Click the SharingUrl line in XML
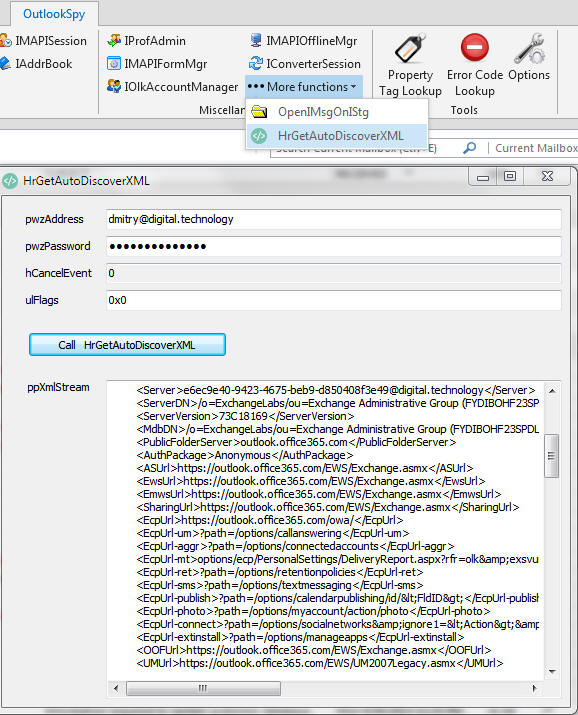The width and height of the screenshot is (578, 715). [x=328, y=507]
